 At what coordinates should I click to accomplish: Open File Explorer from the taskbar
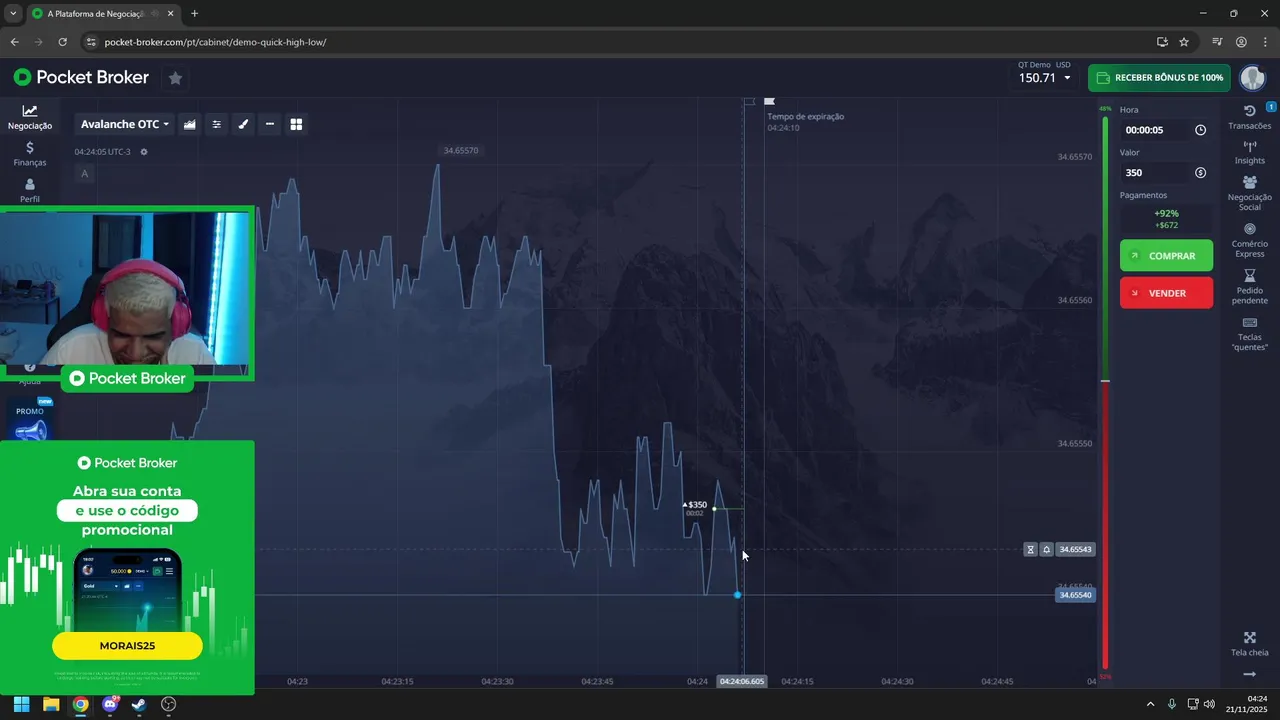click(51, 704)
